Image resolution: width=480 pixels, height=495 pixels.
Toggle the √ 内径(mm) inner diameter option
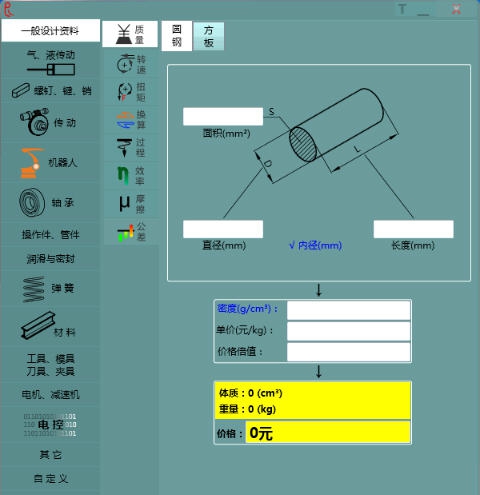click(315, 246)
